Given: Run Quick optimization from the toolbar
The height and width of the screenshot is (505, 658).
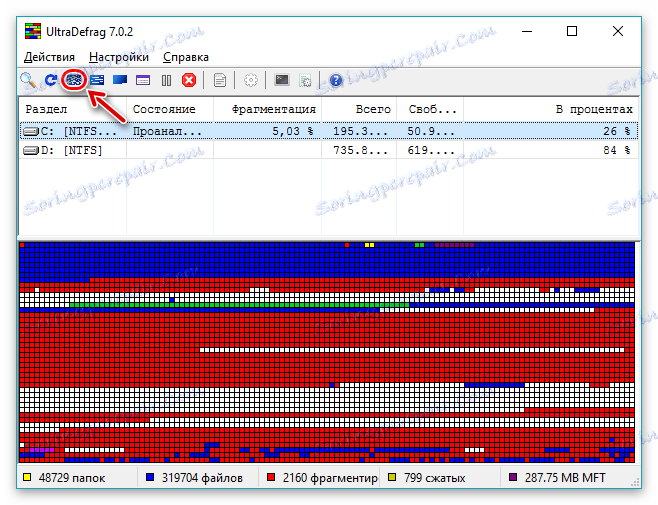Looking at the screenshot, I should coord(97,80).
